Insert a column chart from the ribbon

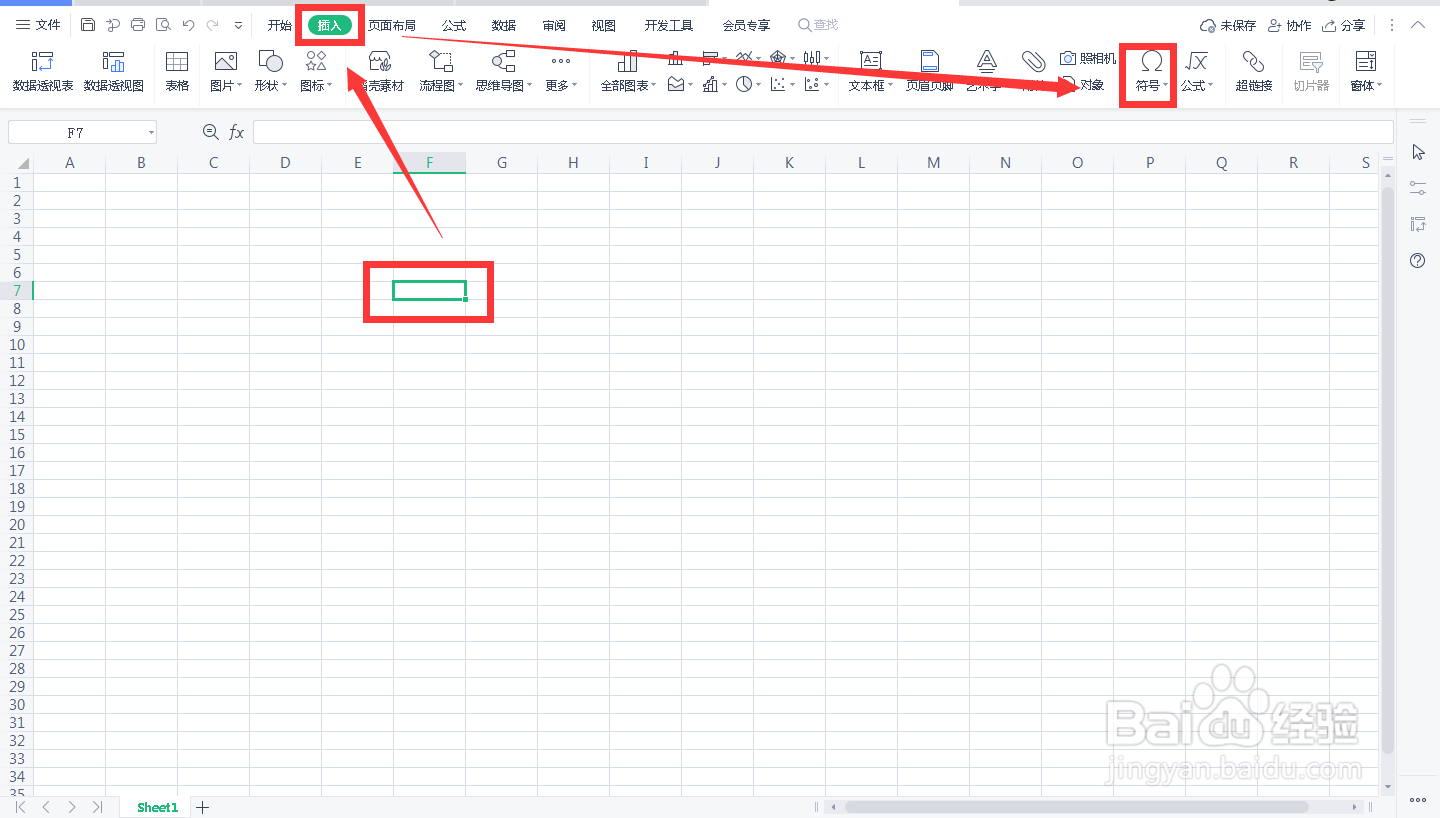675,58
